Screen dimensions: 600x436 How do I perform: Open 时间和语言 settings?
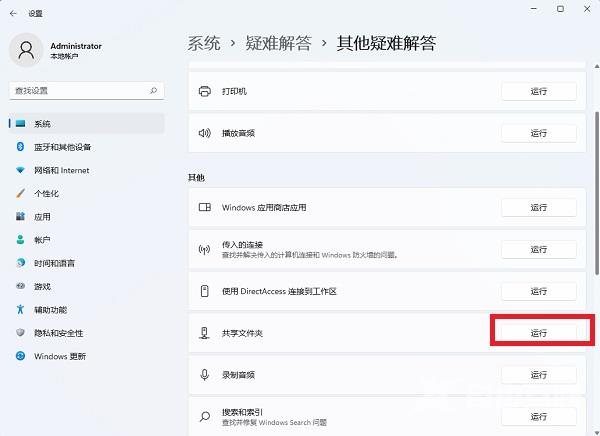tap(86, 263)
